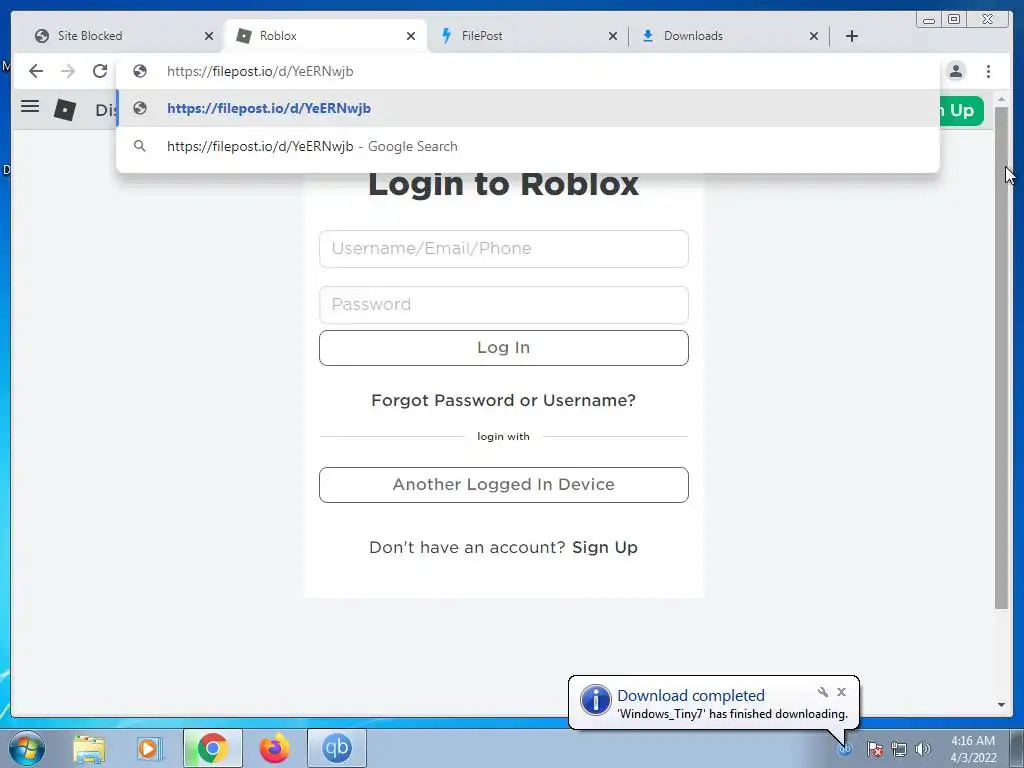Screen dimensions: 1024x768
Task: Click the browser forward arrow
Action: (68, 71)
